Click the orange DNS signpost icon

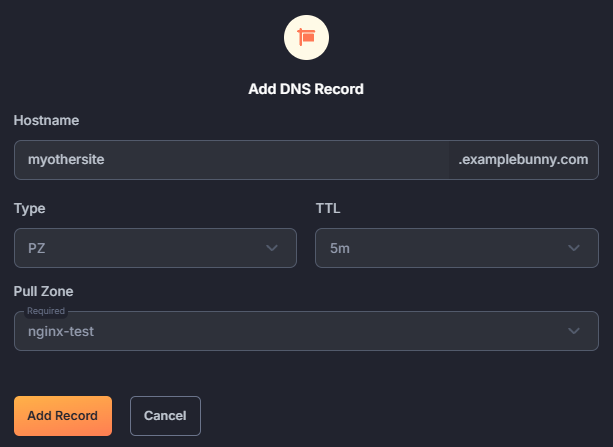point(306,38)
